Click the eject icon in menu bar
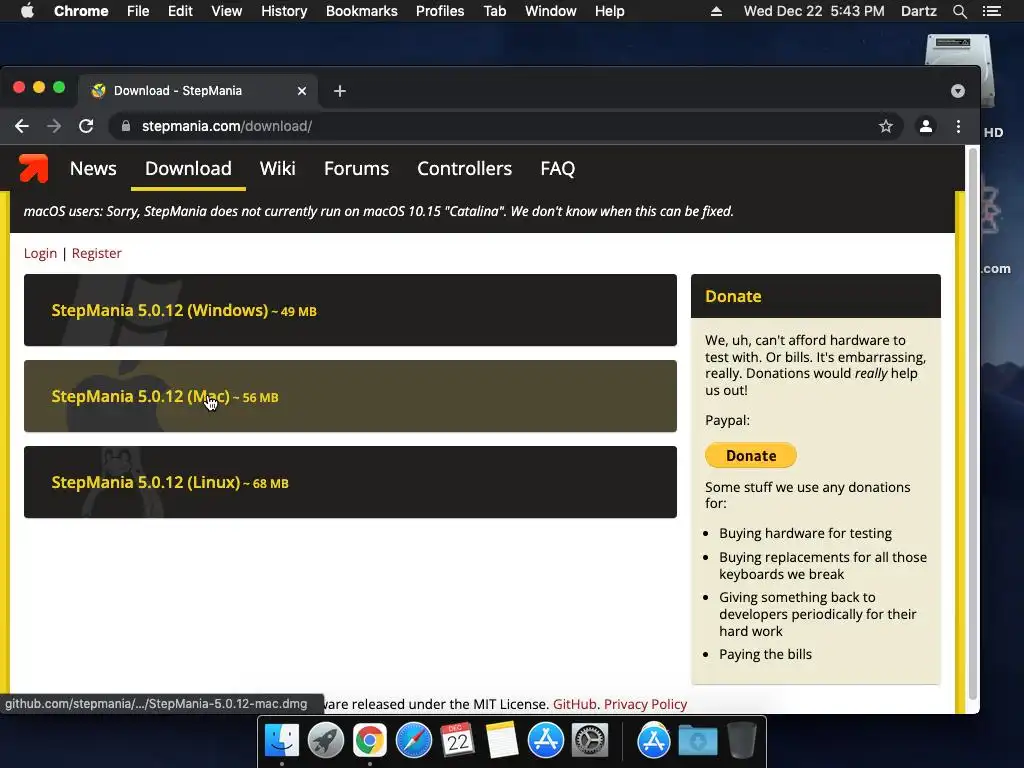The width and height of the screenshot is (1024, 768). click(x=716, y=11)
